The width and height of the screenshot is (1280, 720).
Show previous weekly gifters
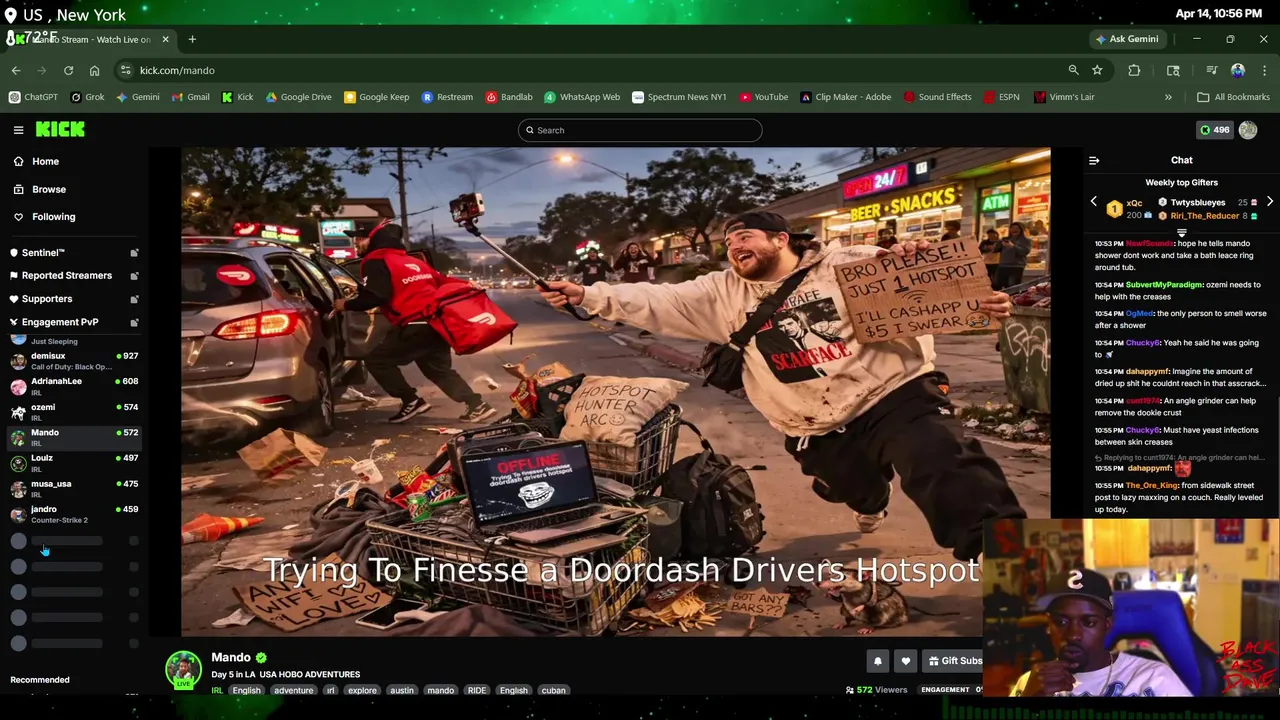pos(1093,202)
